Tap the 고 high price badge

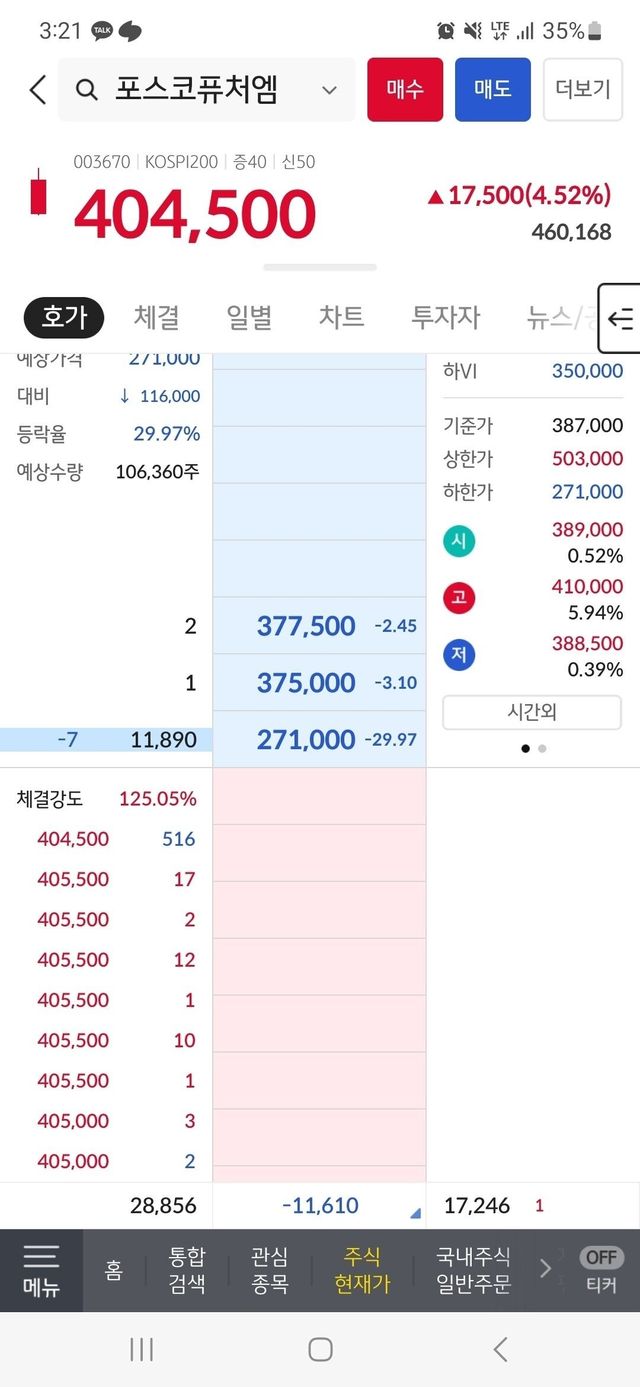460,599
